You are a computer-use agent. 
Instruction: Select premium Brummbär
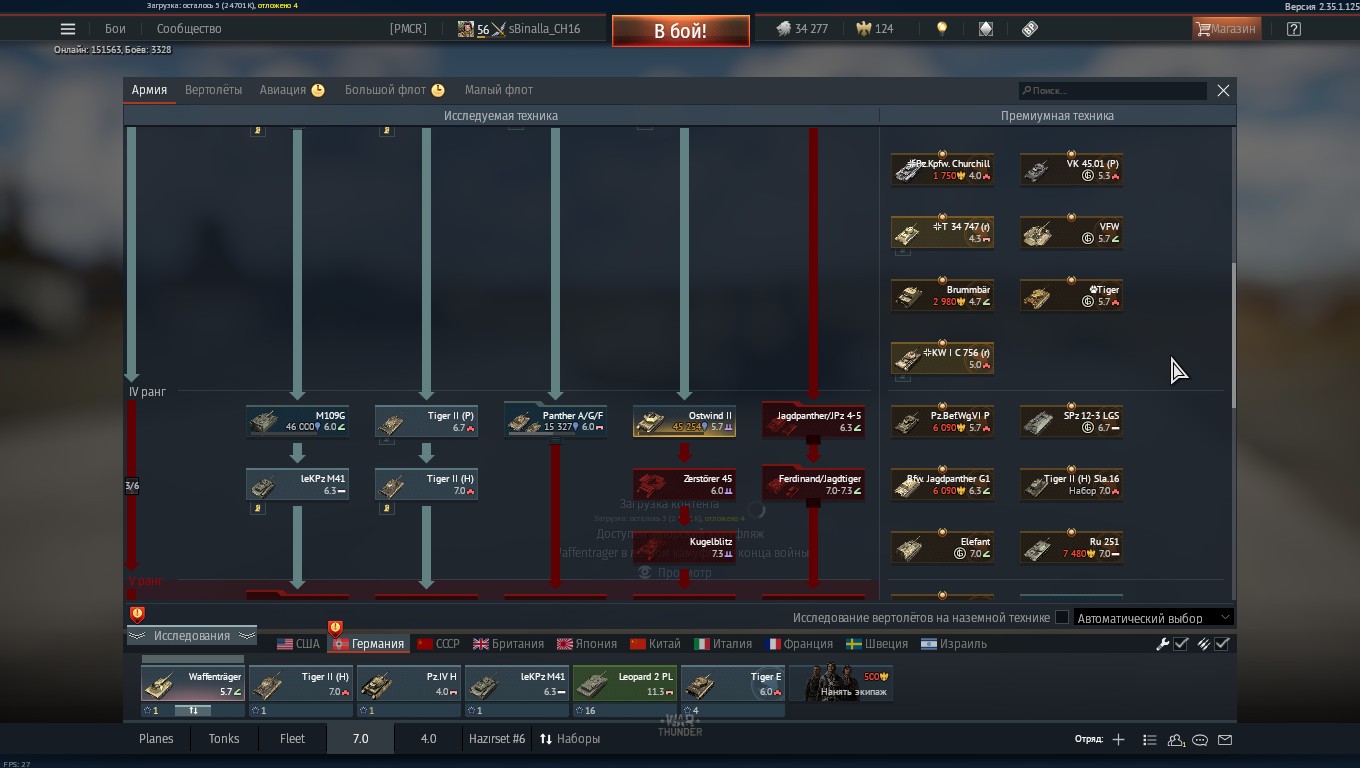pos(942,295)
